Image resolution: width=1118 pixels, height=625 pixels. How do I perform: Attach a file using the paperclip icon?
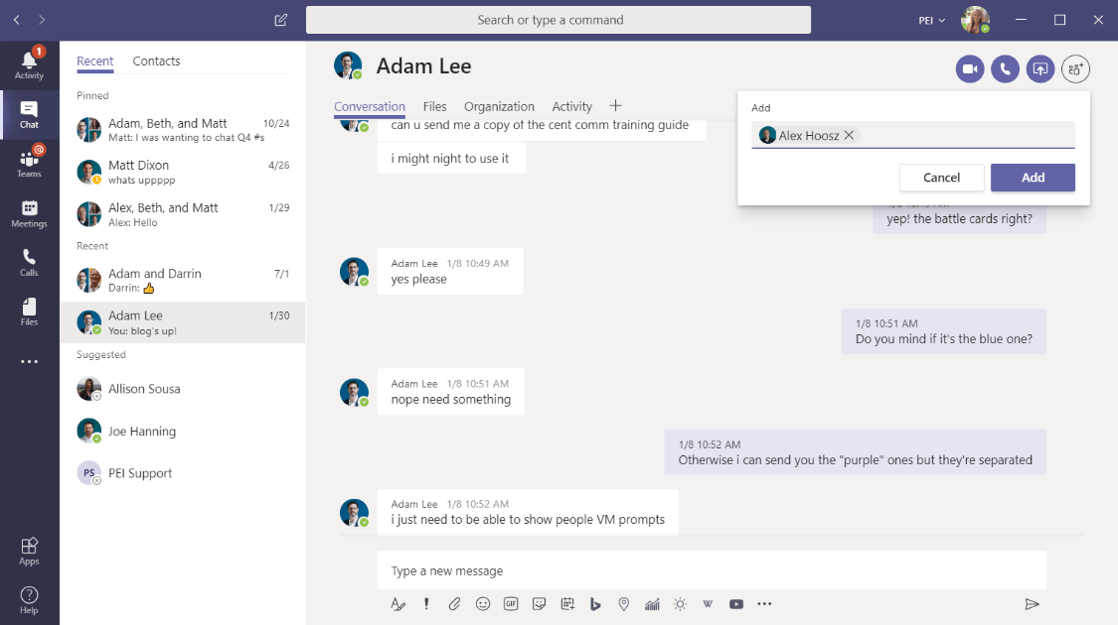click(x=454, y=604)
